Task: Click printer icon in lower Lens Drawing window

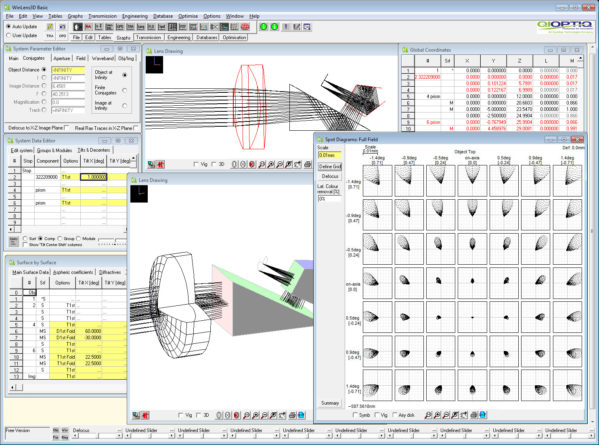Action: point(292,415)
